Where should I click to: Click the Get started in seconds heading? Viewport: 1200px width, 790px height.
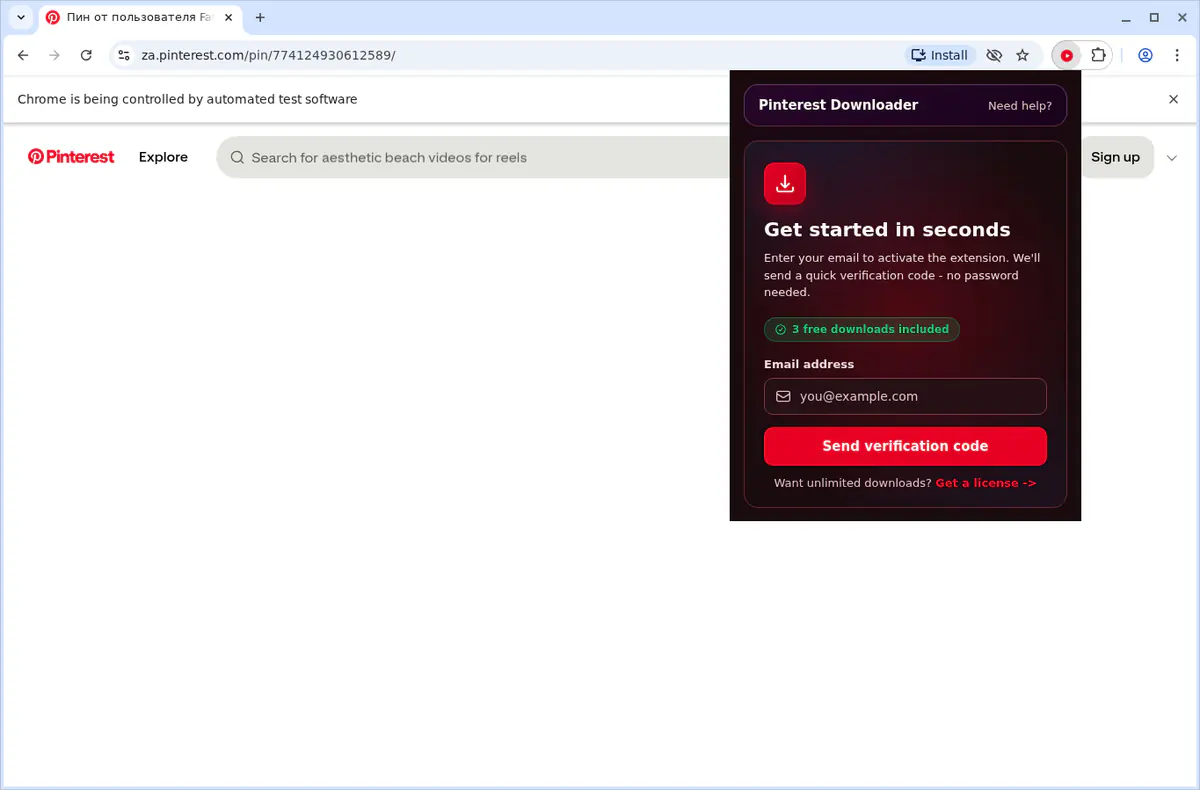point(887,230)
